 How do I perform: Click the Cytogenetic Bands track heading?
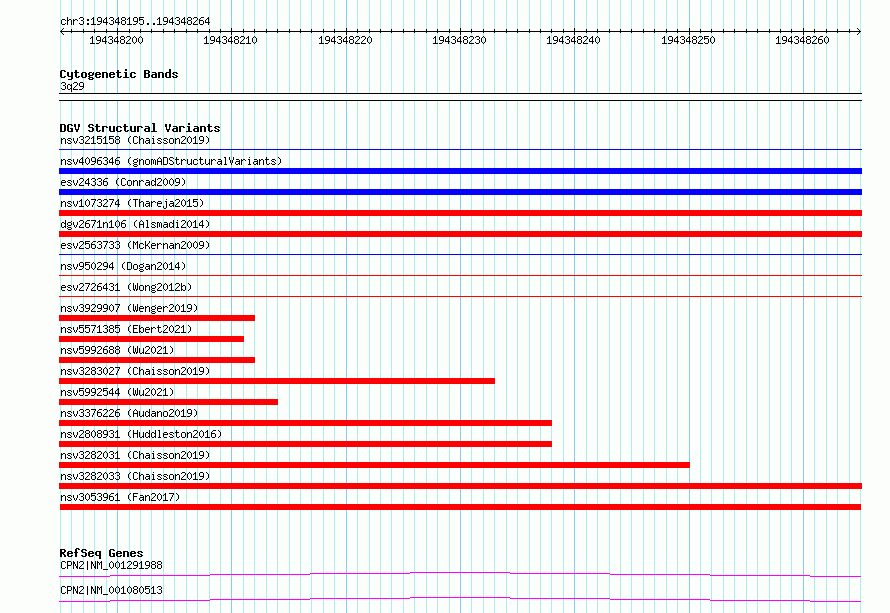click(119, 74)
